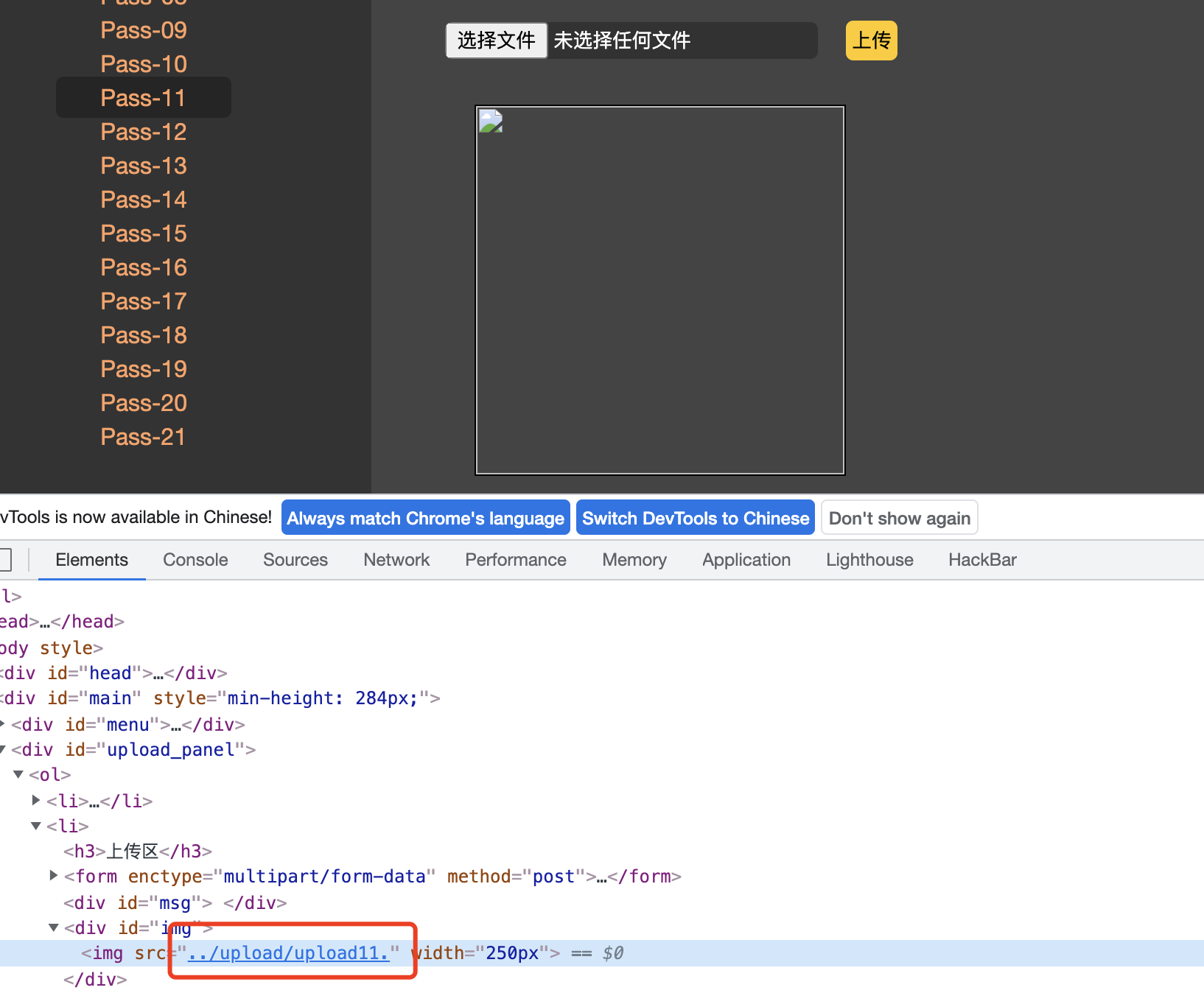Expand the form multipart/form-data node
Viewport: 1204px width, 993px height.
[54, 875]
